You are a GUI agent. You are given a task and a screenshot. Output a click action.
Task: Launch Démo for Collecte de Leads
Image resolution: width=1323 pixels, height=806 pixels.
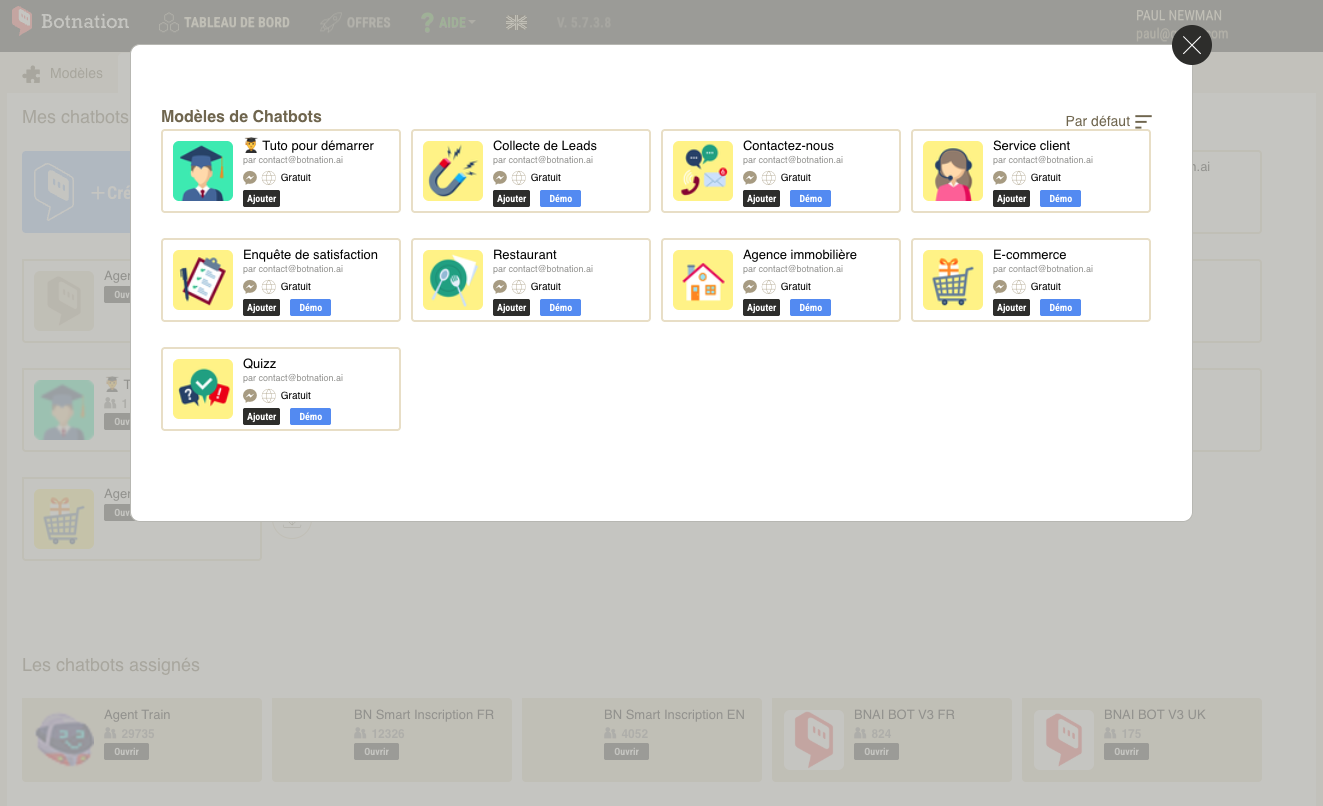(560, 199)
